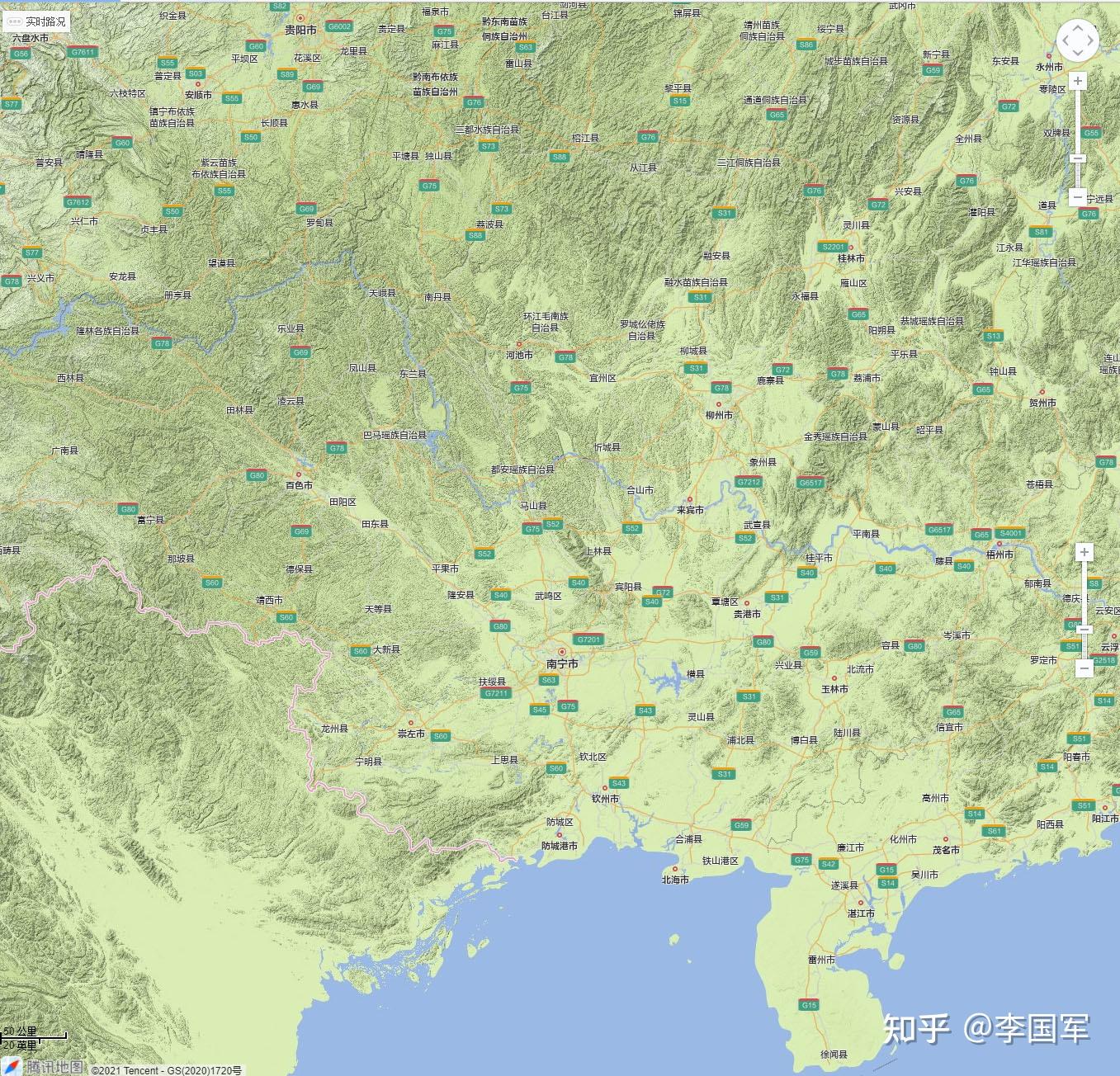
Task: Toggle the 实时路况 real-time traffic button
Action: point(36,21)
